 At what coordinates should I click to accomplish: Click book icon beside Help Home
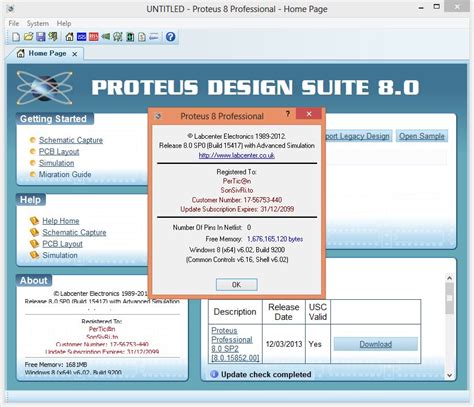pos(34,221)
